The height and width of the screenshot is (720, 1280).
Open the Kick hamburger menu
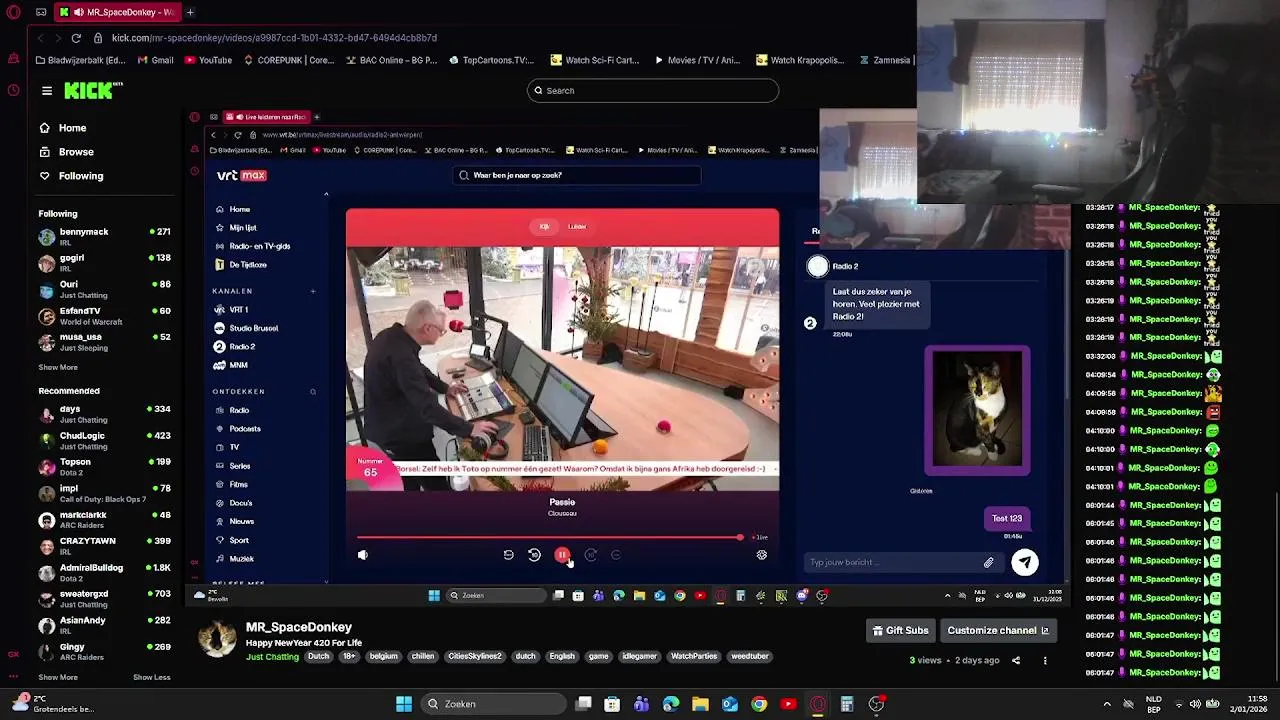tap(47, 91)
